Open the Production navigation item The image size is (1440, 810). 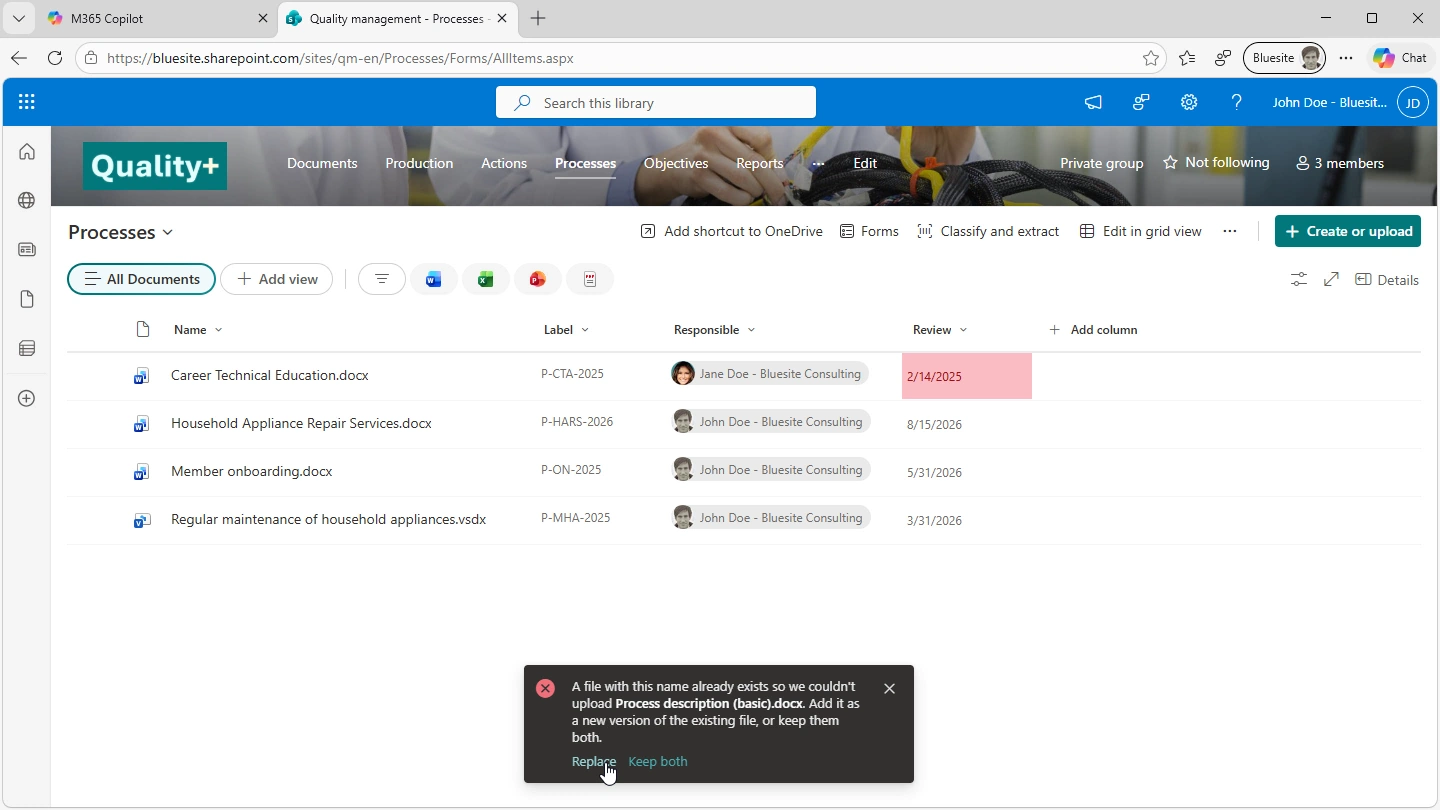(x=419, y=163)
